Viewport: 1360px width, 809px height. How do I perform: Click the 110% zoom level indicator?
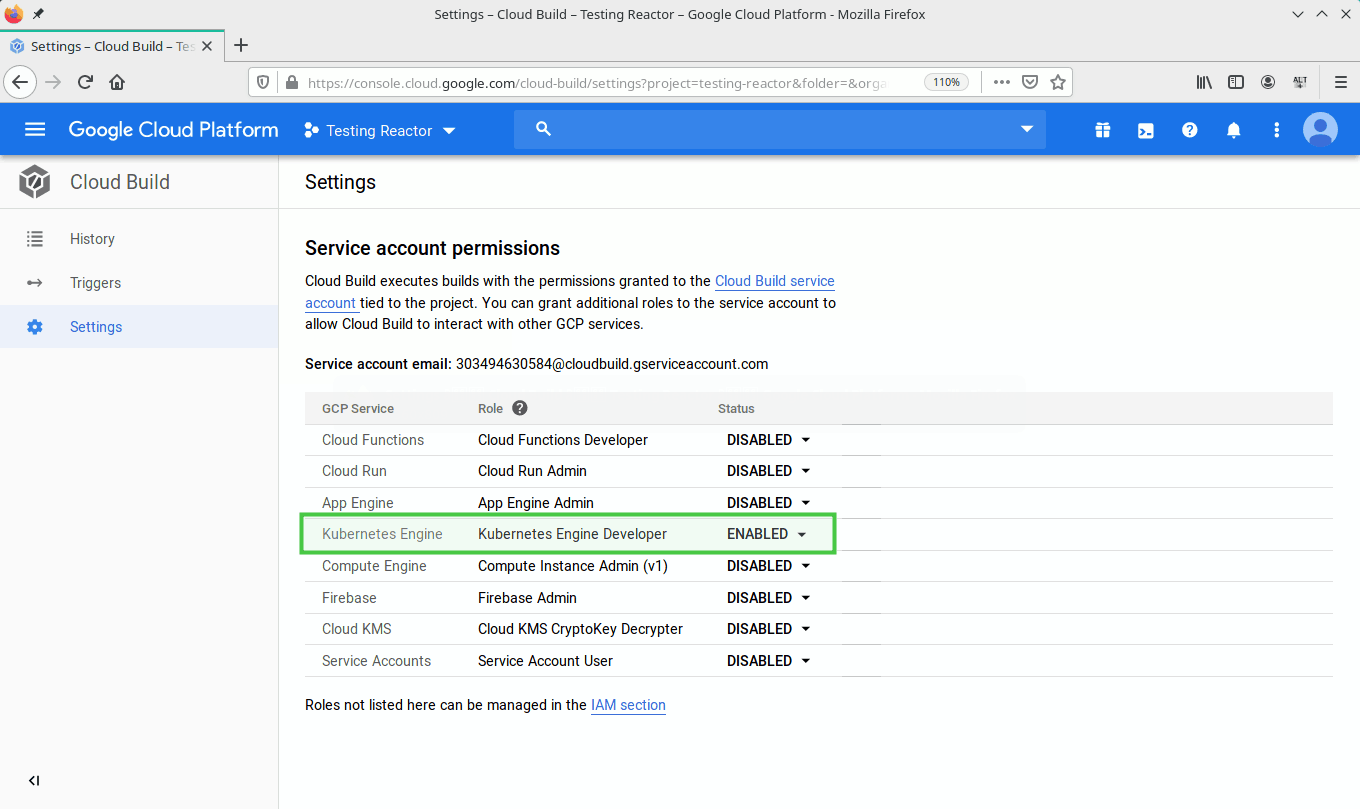(x=946, y=82)
